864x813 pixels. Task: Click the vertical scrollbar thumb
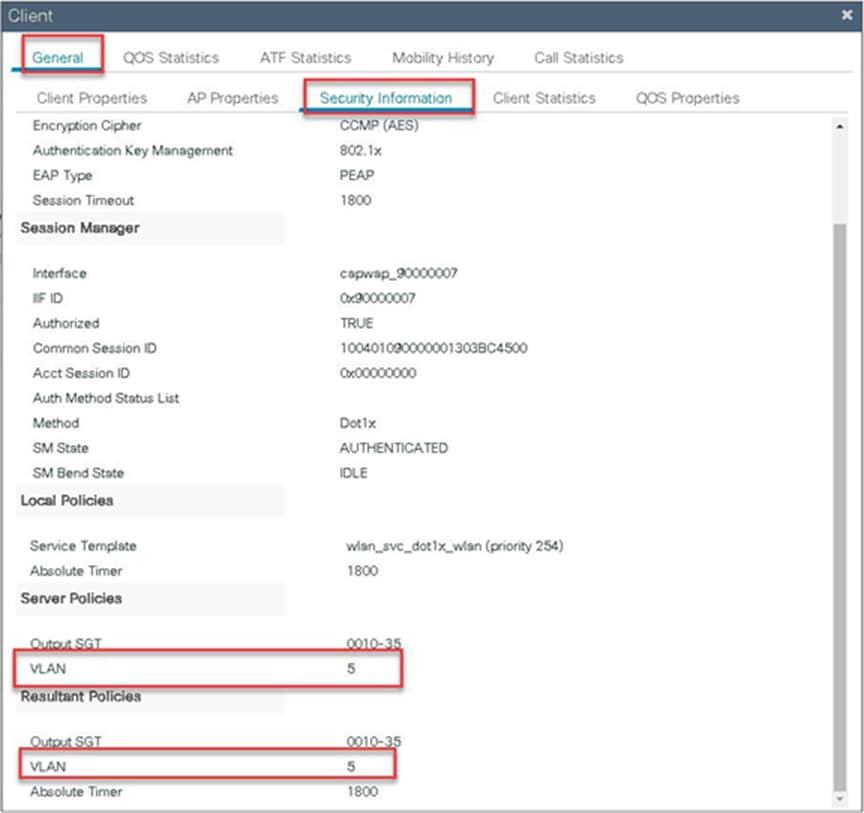pyautogui.click(x=839, y=507)
